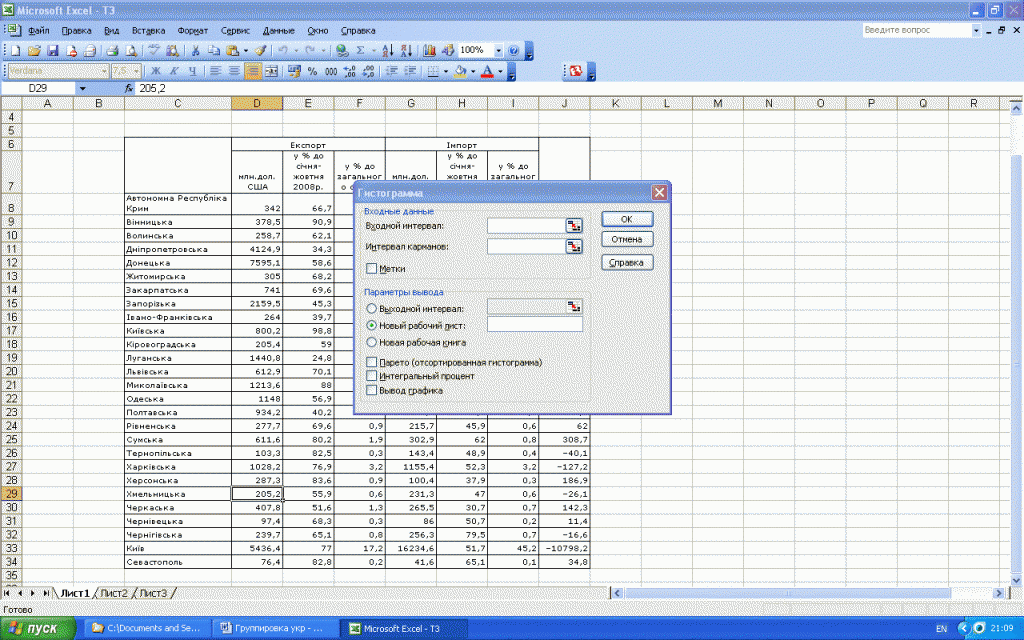Launch the Chart Wizard icon
Viewport: 1024px width, 640px height.
click(x=429, y=50)
